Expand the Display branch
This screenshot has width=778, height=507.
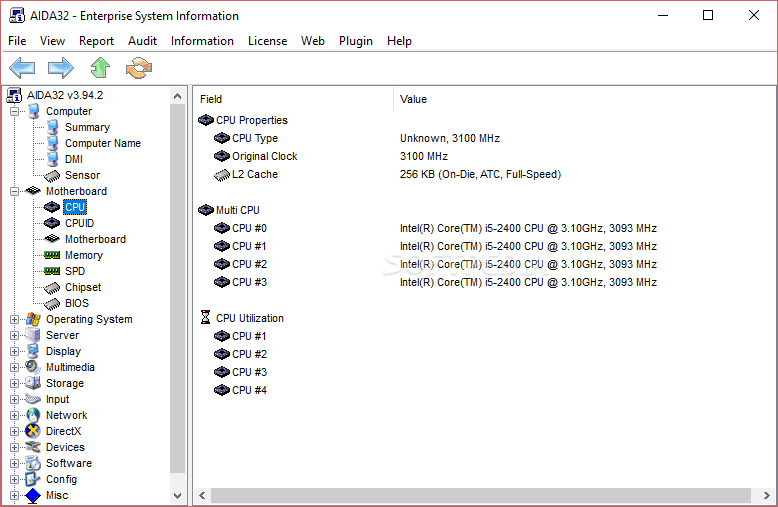point(14,351)
